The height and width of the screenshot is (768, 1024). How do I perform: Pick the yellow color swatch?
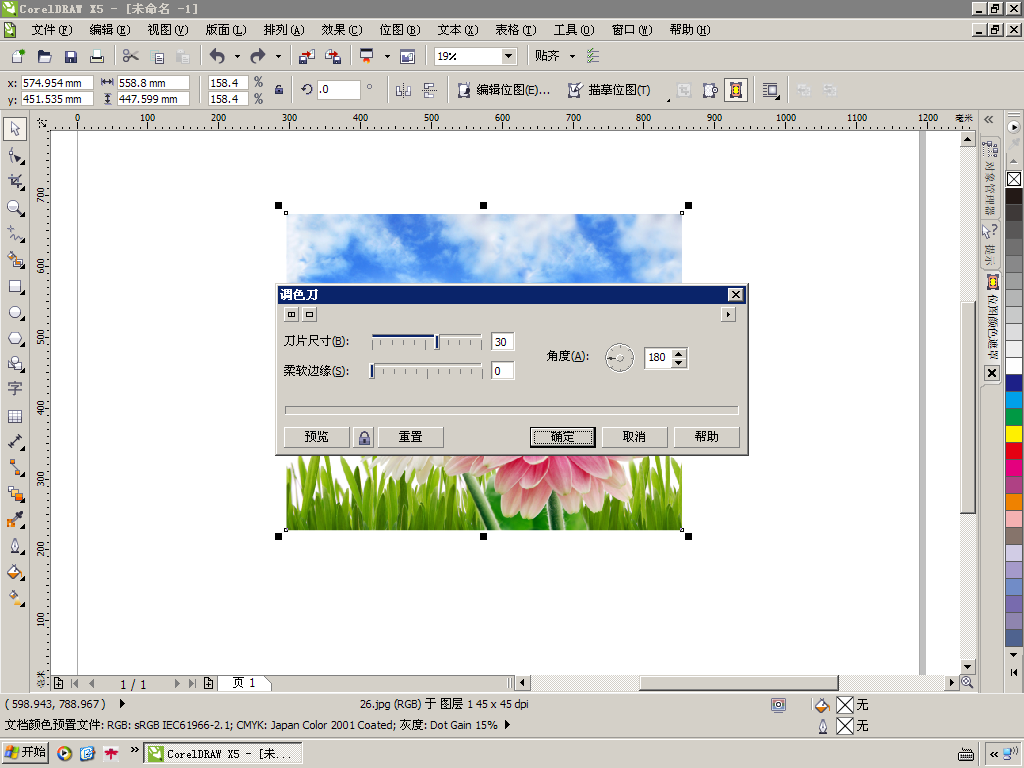click(1014, 434)
